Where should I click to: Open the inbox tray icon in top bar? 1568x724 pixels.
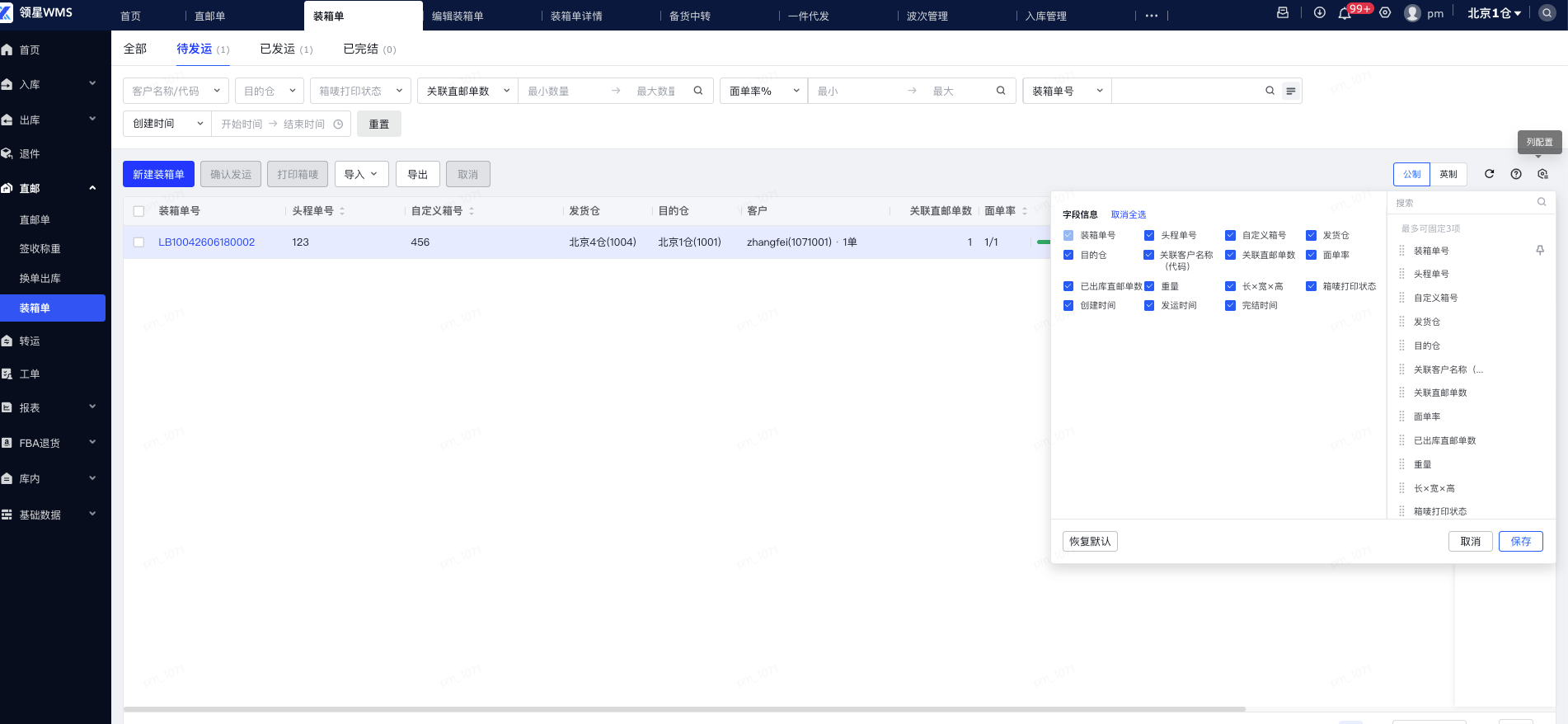(1283, 13)
